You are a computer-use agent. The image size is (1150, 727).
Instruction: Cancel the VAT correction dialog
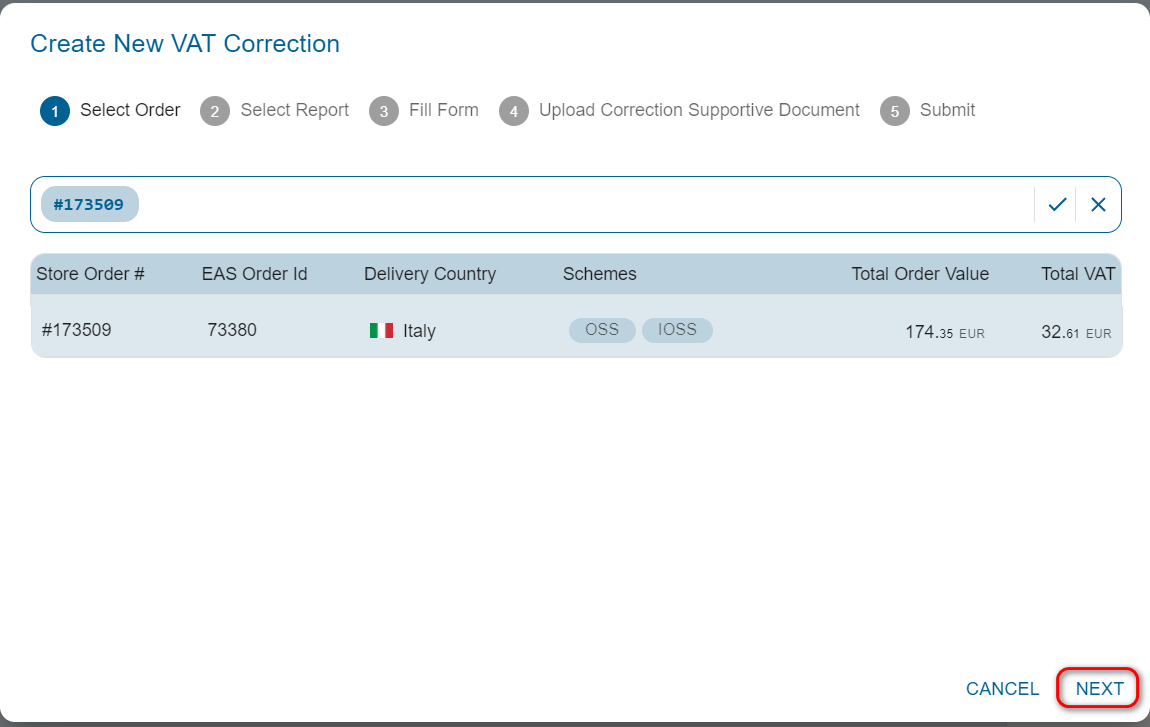[1002, 689]
